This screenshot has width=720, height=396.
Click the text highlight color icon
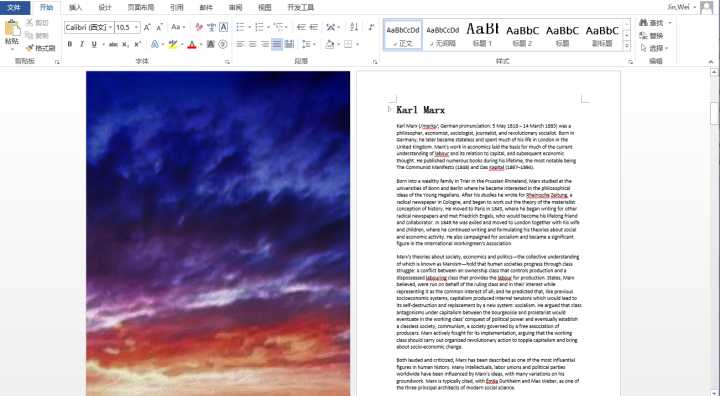(x=173, y=44)
